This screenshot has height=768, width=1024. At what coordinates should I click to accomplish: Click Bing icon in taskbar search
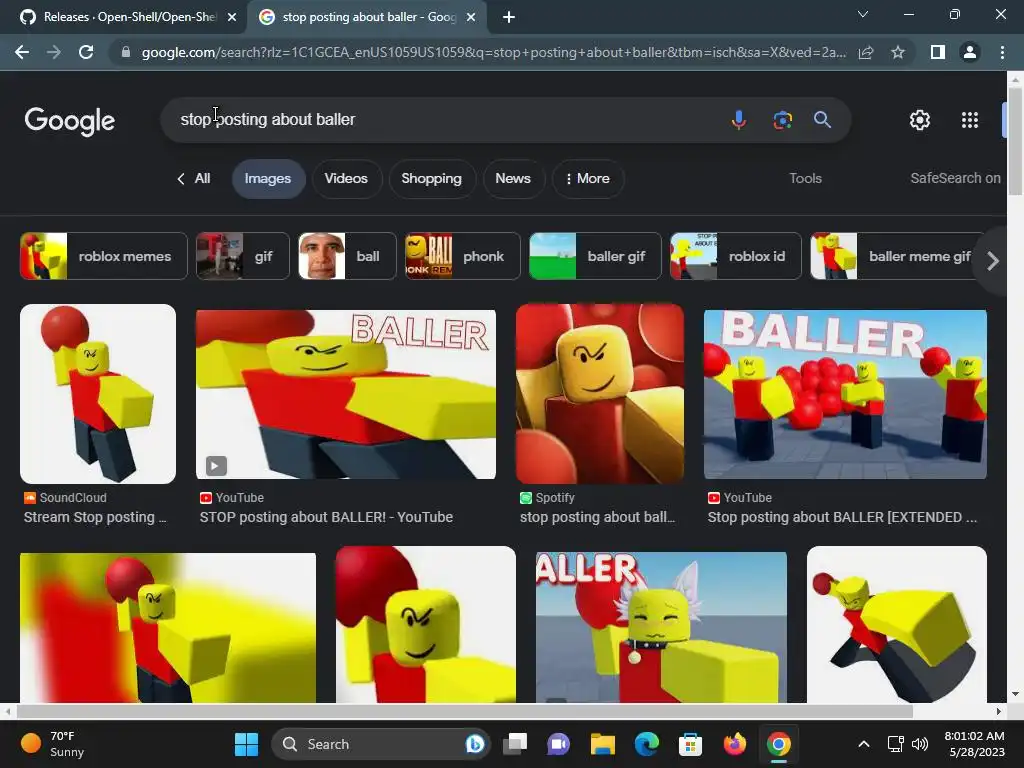[475, 744]
